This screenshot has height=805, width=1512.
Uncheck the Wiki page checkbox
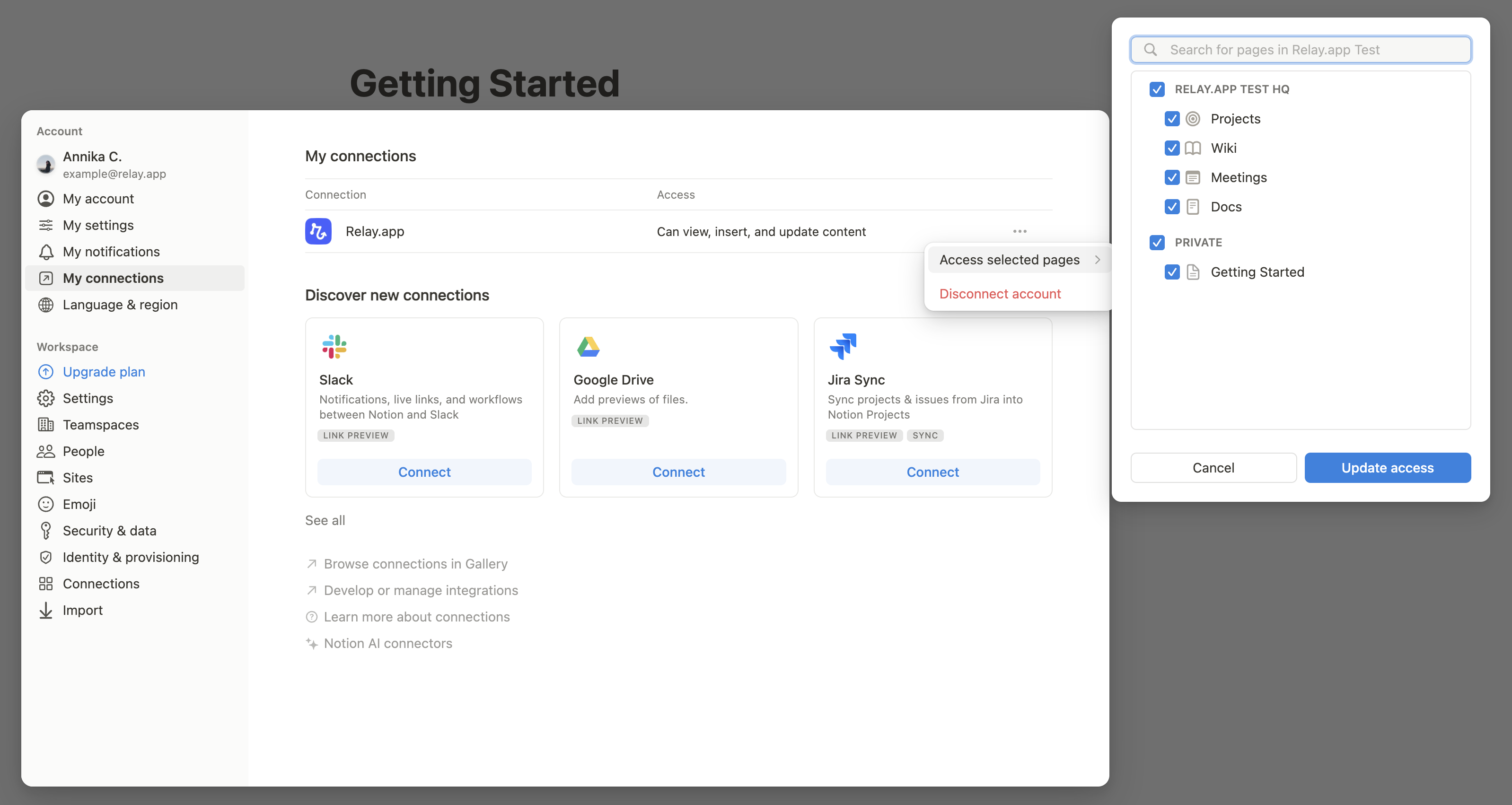pyautogui.click(x=1171, y=148)
